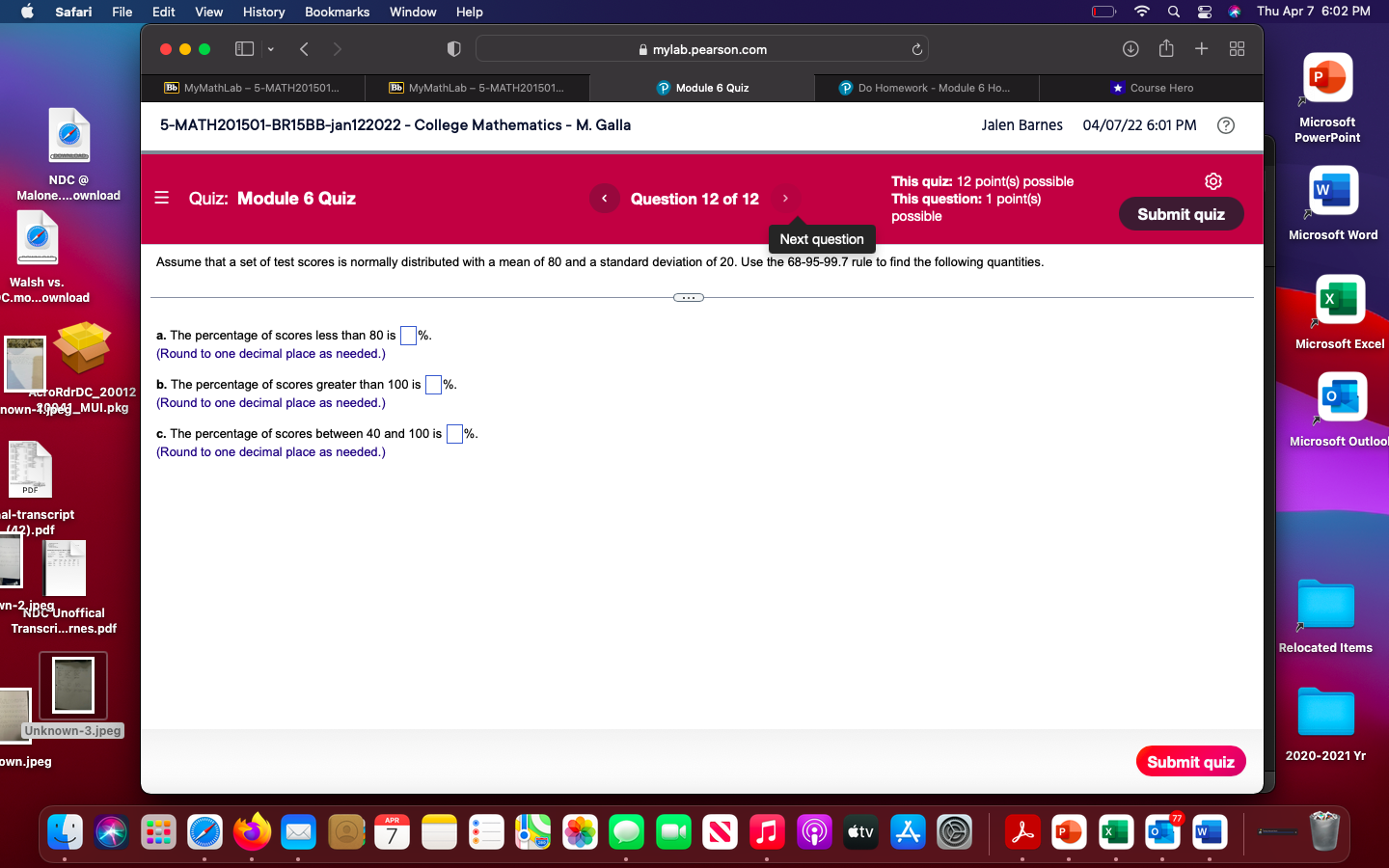Open the Bookmarks menu

click(x=337, y=12)
